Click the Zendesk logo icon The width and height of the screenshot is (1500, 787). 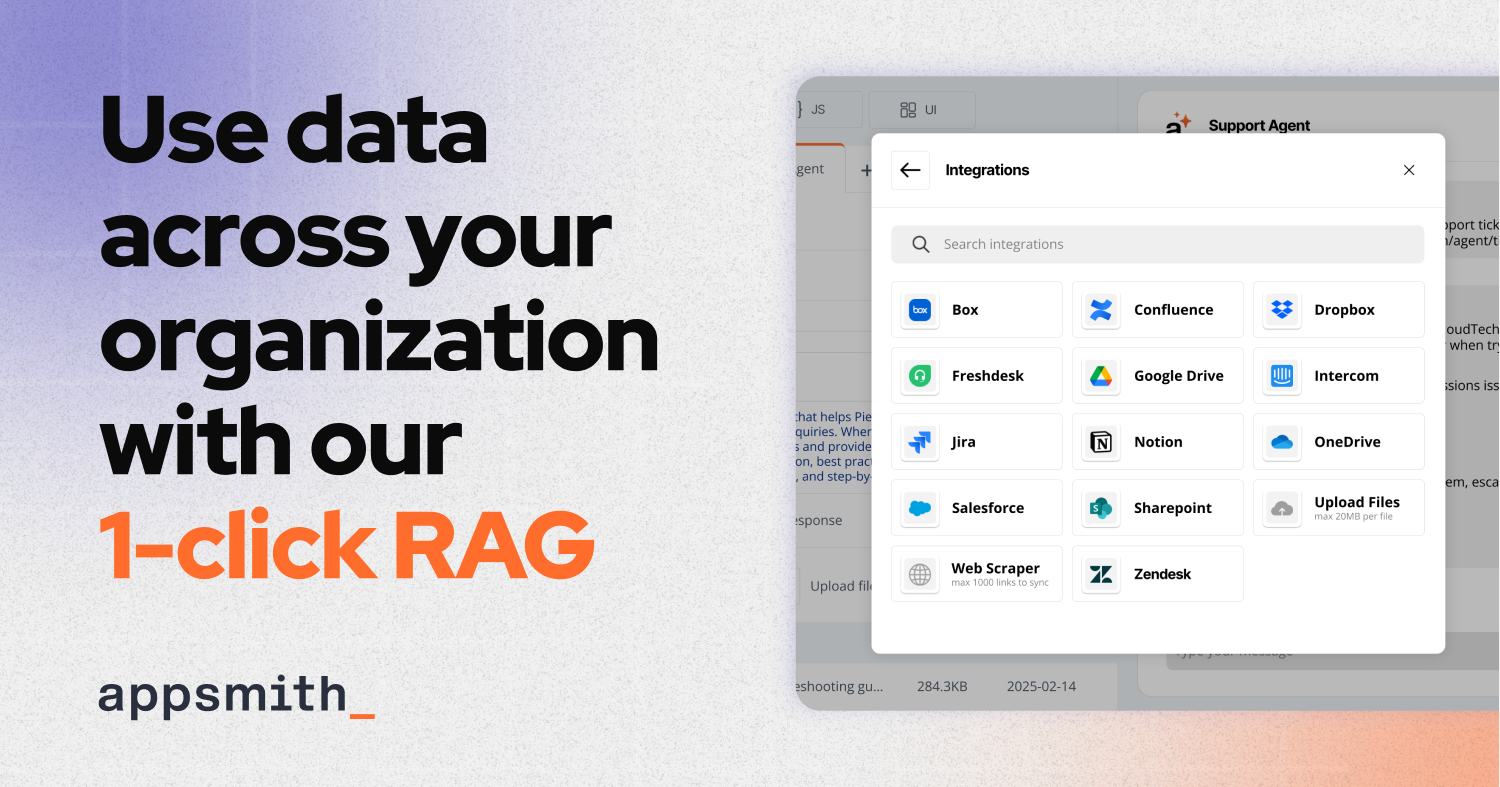coord(1101,574)
